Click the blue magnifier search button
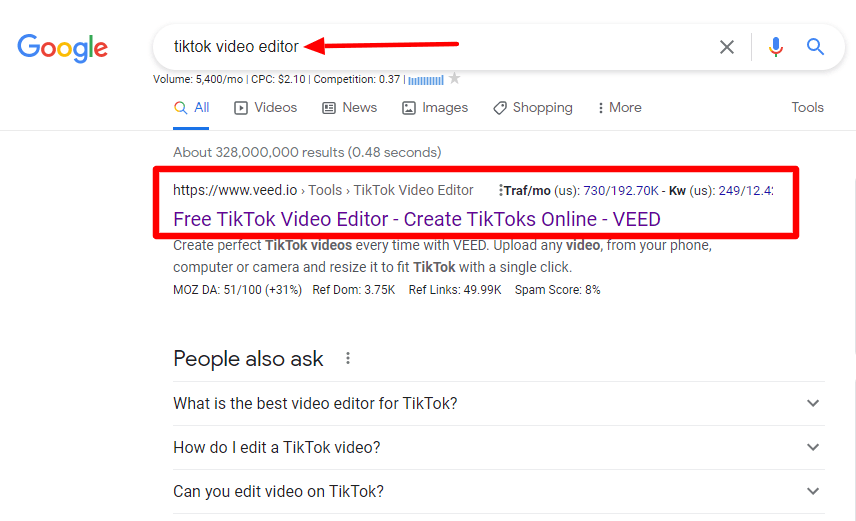 click(x=815, y=47)
